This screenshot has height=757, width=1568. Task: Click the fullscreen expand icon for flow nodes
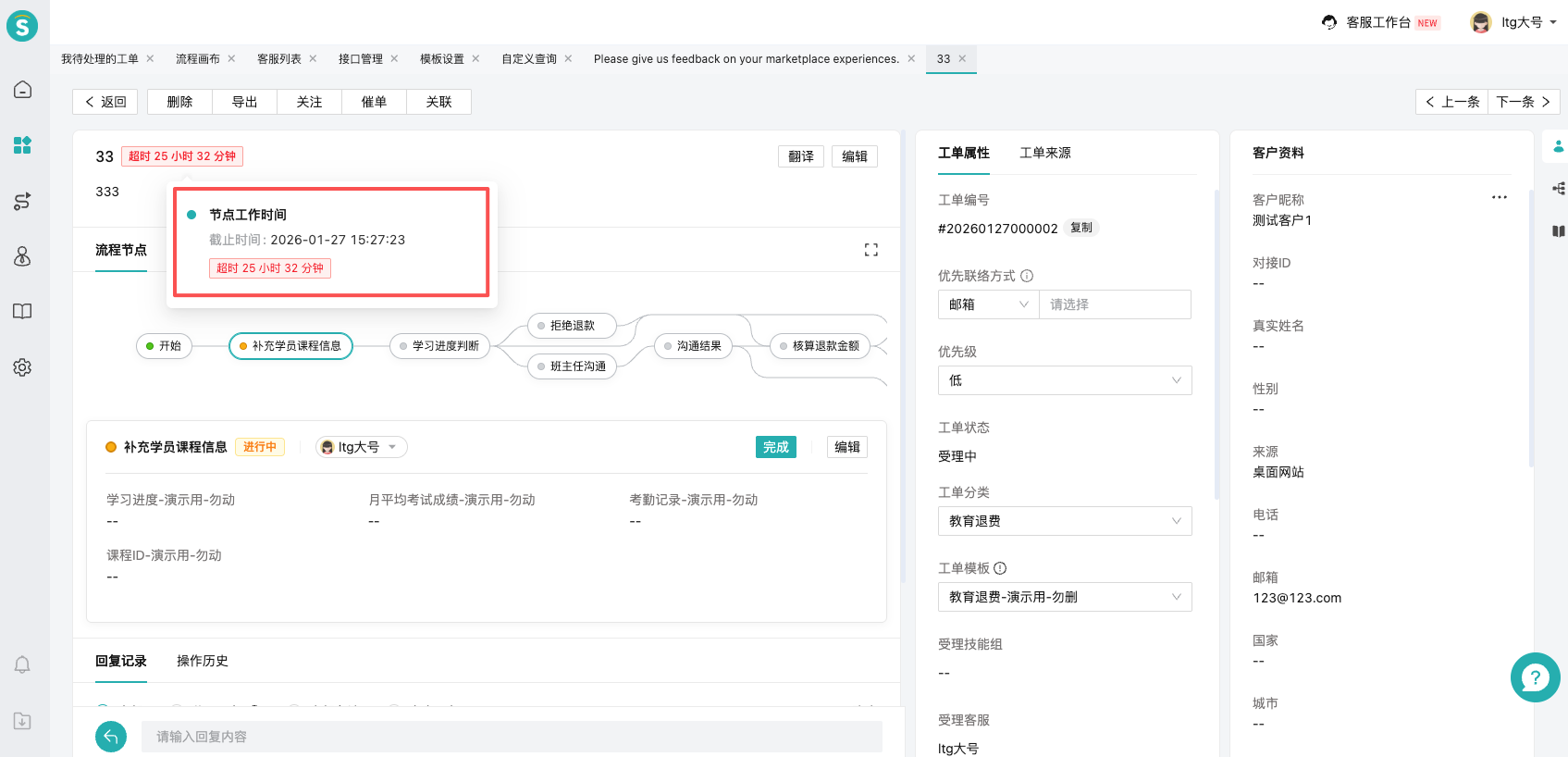tap(870, 250)
